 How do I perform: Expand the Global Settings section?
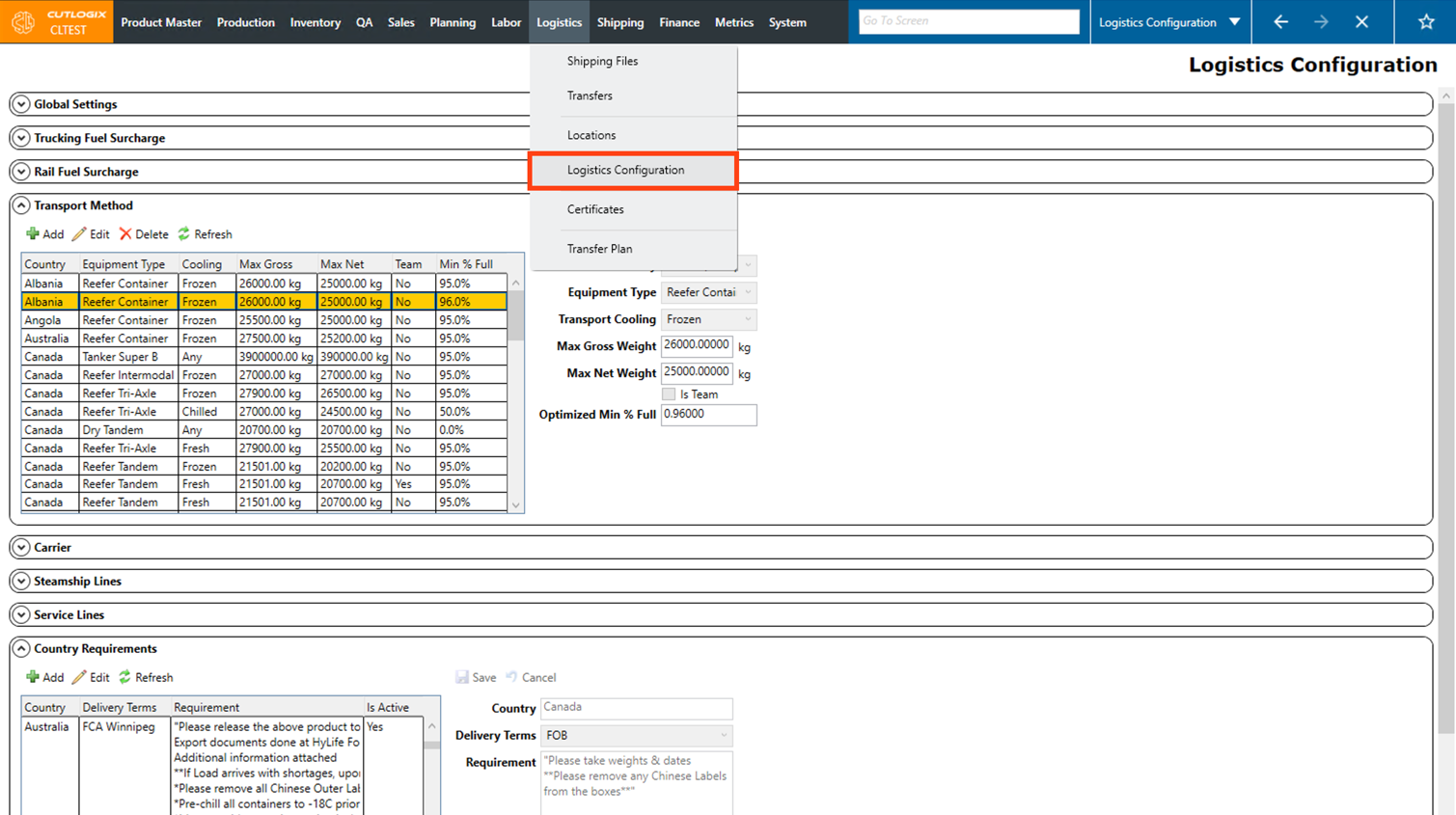(x=21, y=104)
